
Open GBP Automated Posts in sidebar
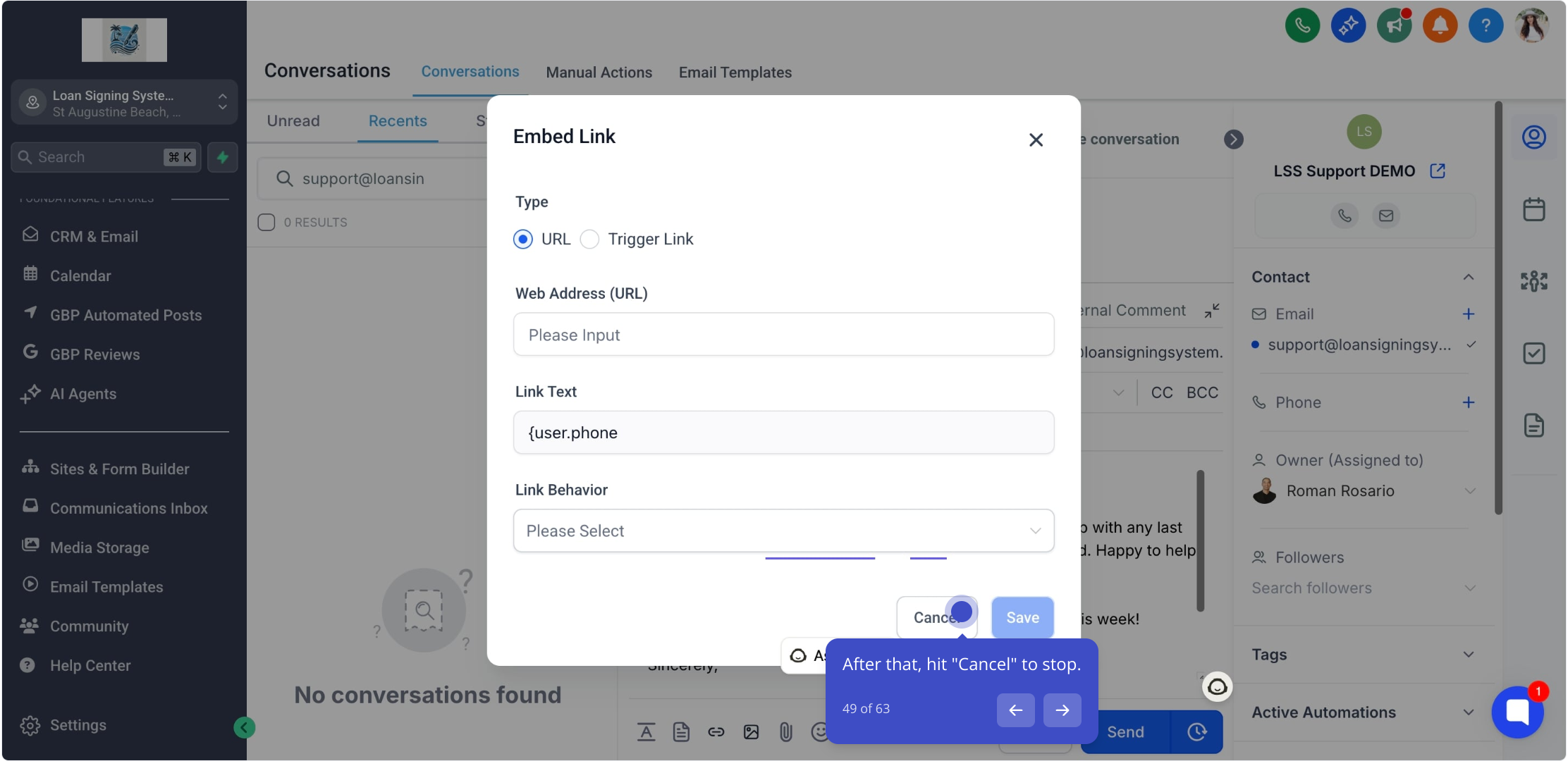(x=125, y=316)
